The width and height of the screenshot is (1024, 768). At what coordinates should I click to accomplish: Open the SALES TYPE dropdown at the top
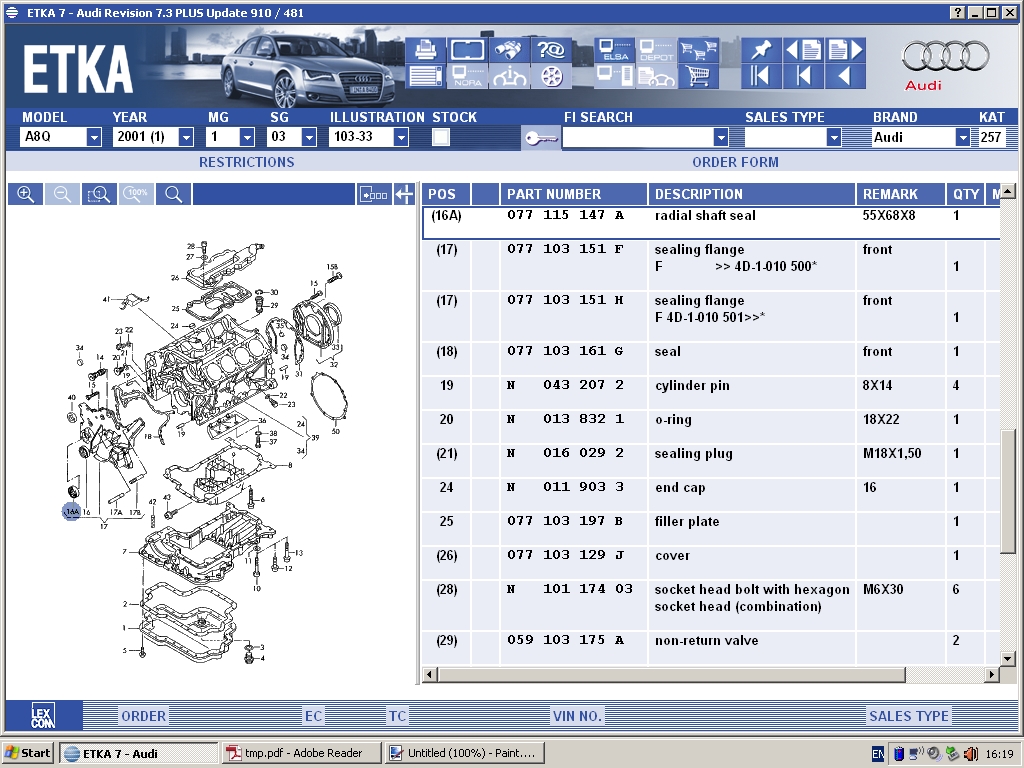[833, 137]
